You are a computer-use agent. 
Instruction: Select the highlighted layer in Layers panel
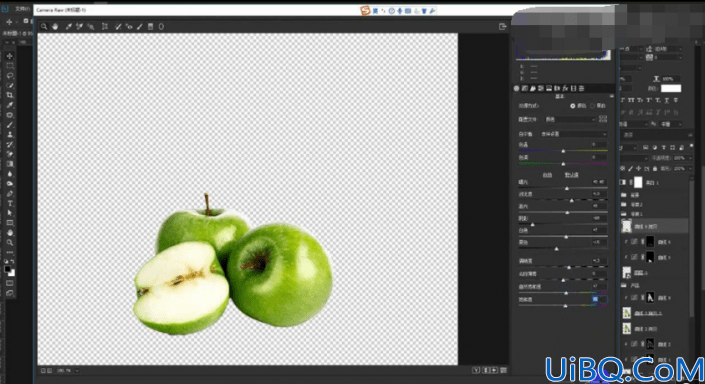(654, 226)
